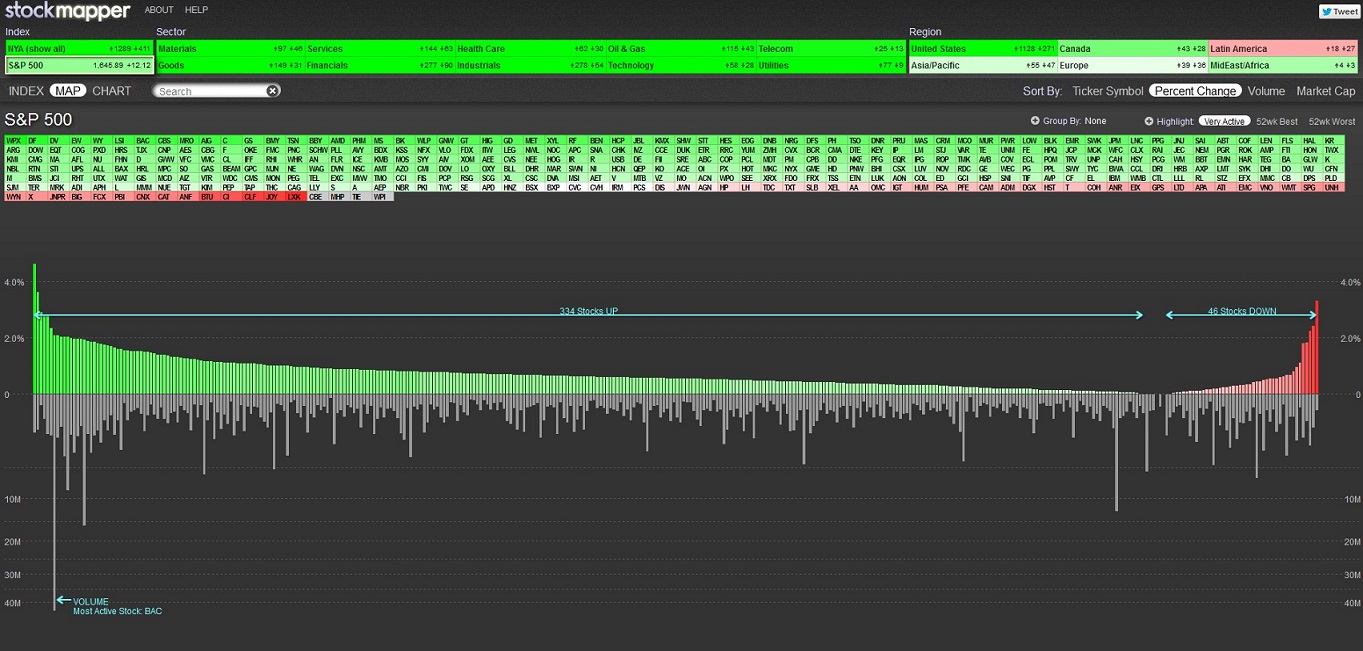This screenshot has height=651, width=1363.
Task: Highlight 52wk Worst stocks
Action: tap(1332, 121)
